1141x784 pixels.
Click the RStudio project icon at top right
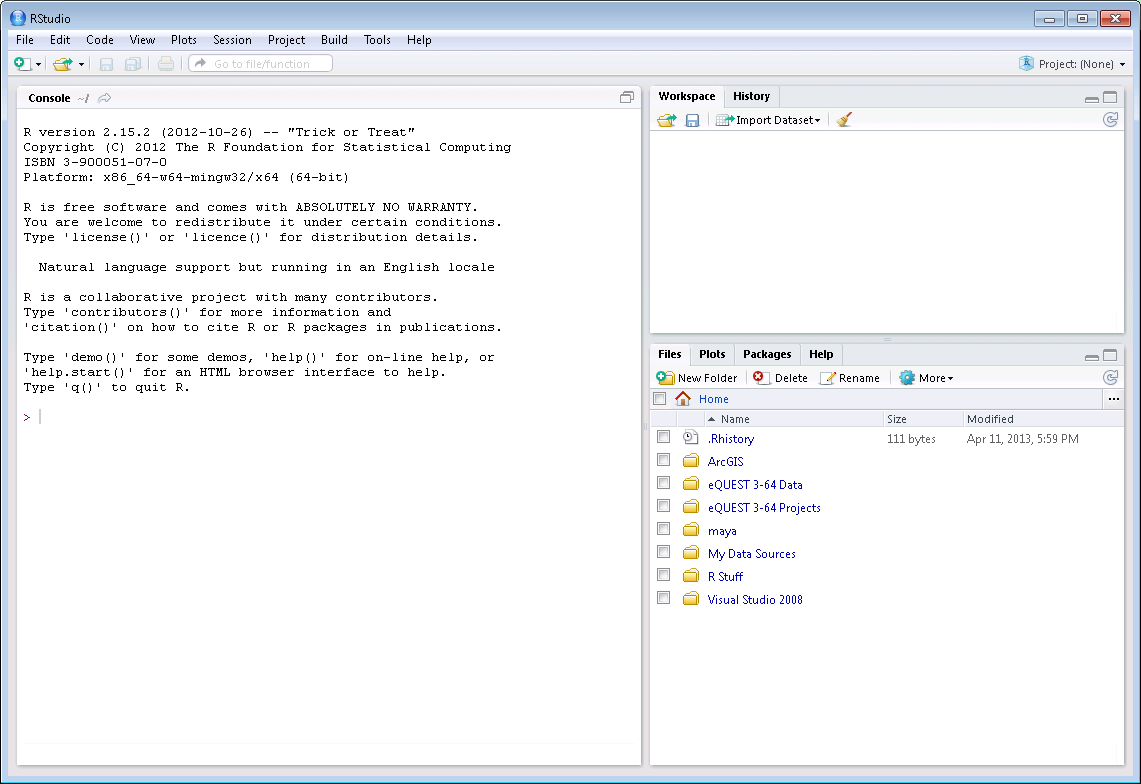point(1026,63)
